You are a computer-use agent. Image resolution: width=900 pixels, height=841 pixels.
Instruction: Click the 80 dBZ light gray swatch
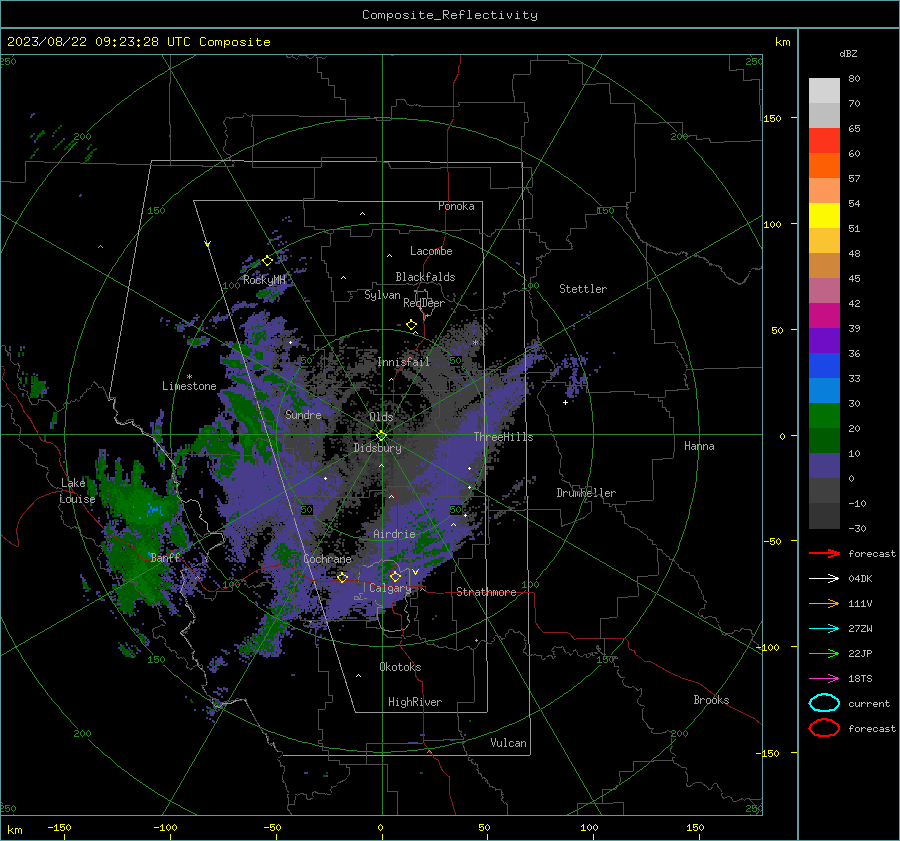(x=824, y=91)
